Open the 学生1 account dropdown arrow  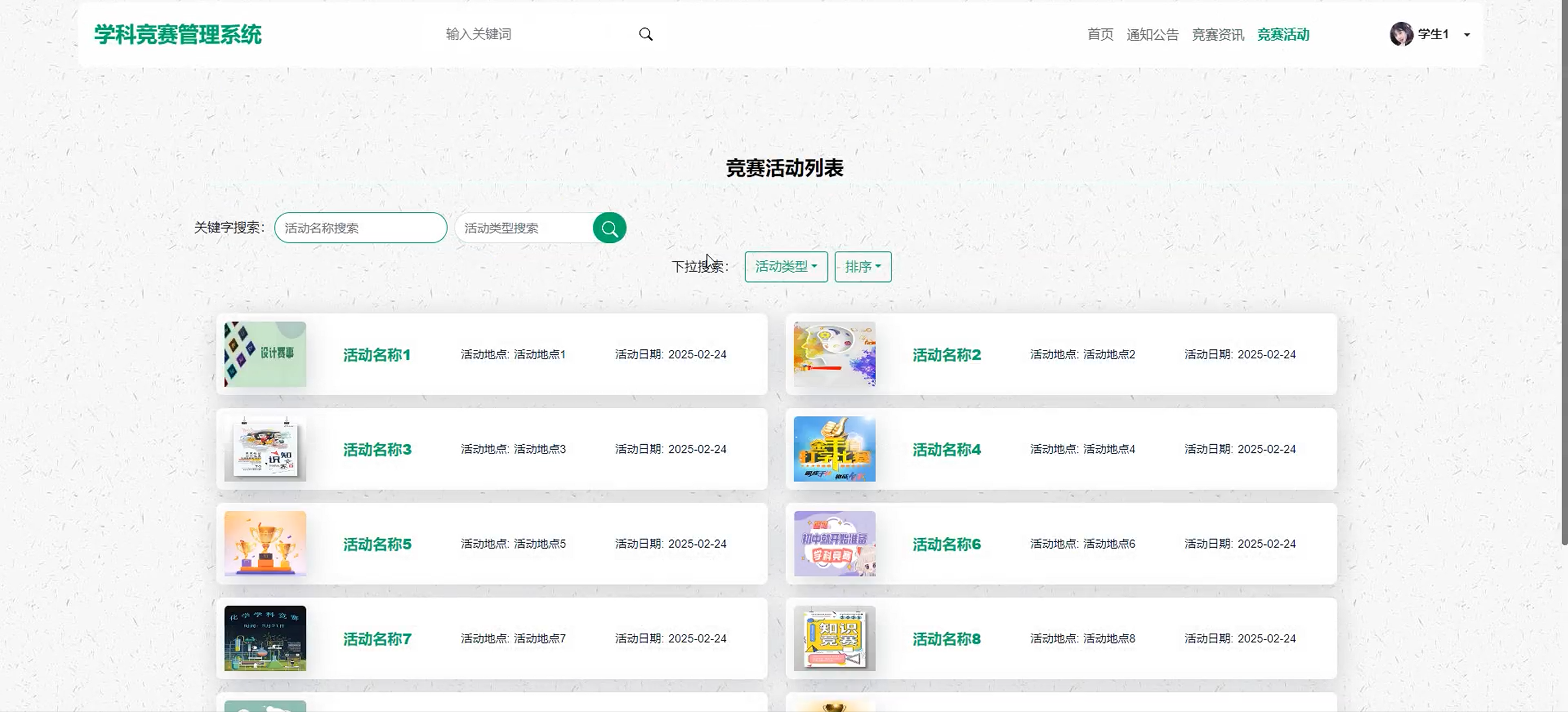1467,35
